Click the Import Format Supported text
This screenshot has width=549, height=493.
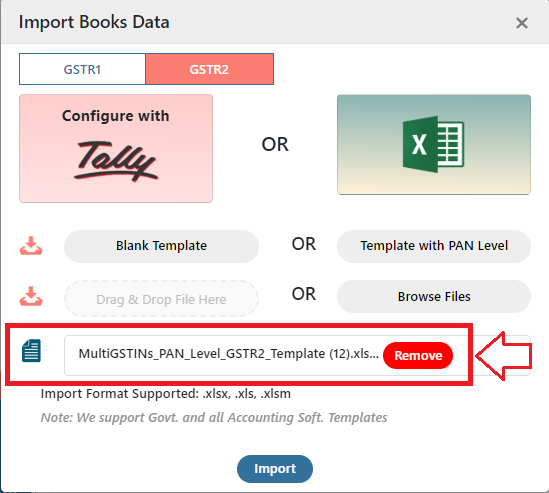click(x=166, y=394)
